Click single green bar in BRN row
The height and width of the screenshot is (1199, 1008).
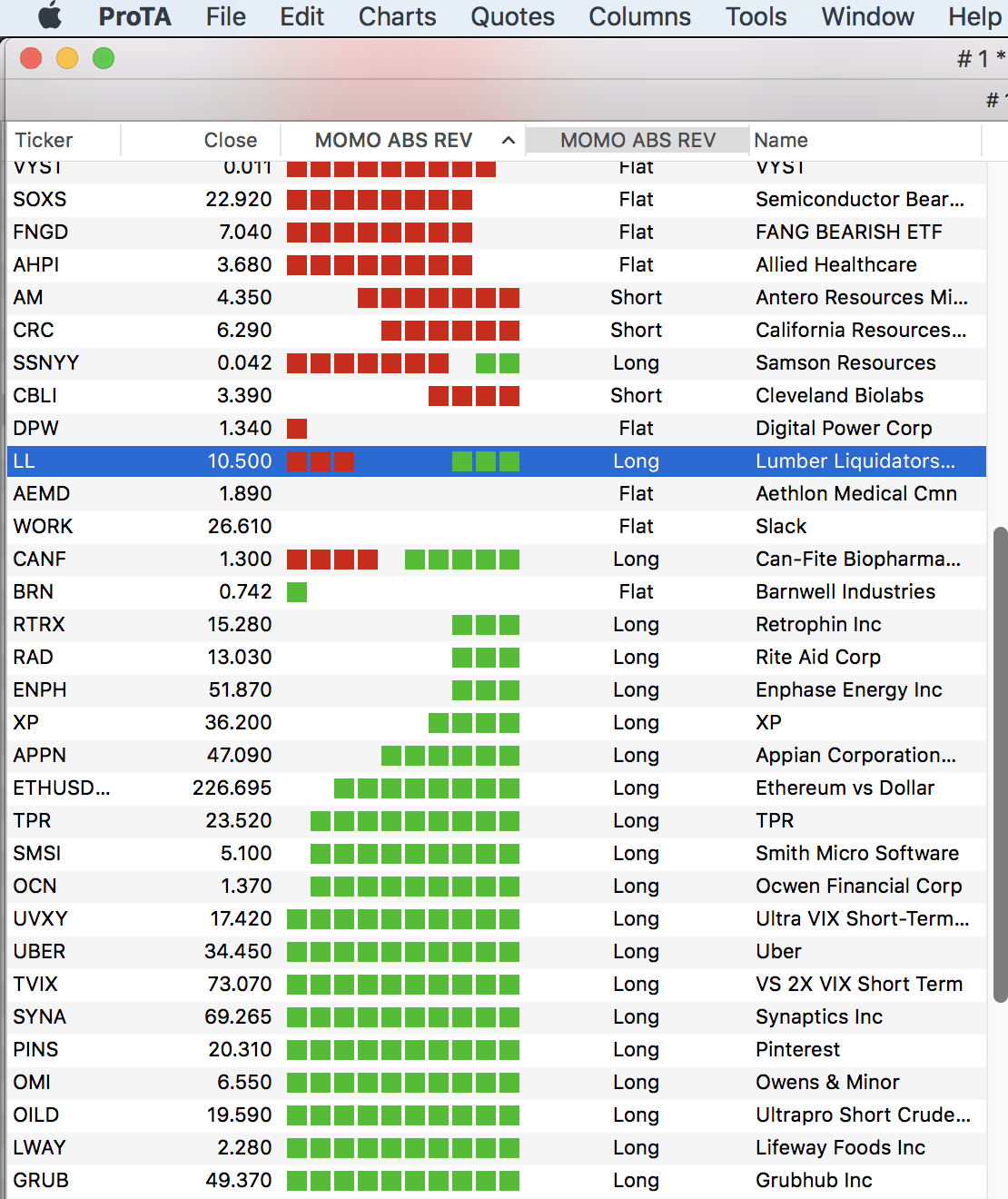(x=297, y=592)
